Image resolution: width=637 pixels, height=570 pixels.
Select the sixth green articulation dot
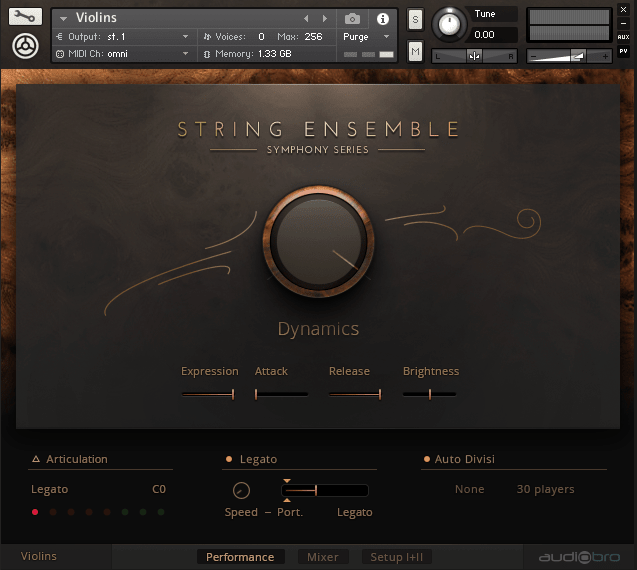point(125,512)
